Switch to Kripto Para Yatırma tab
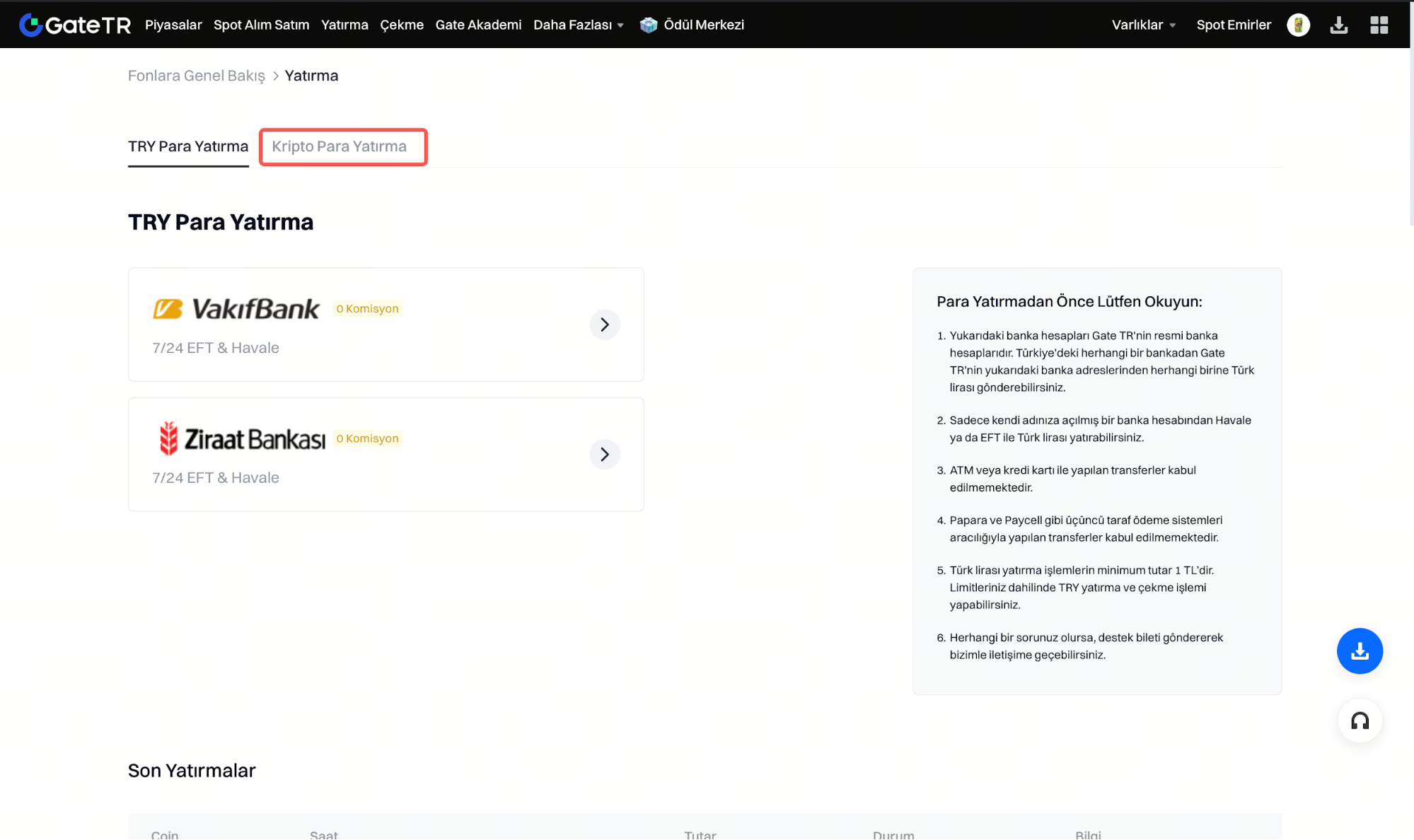The height and width of the screenshot is (840, 1414). pos(340,146)
